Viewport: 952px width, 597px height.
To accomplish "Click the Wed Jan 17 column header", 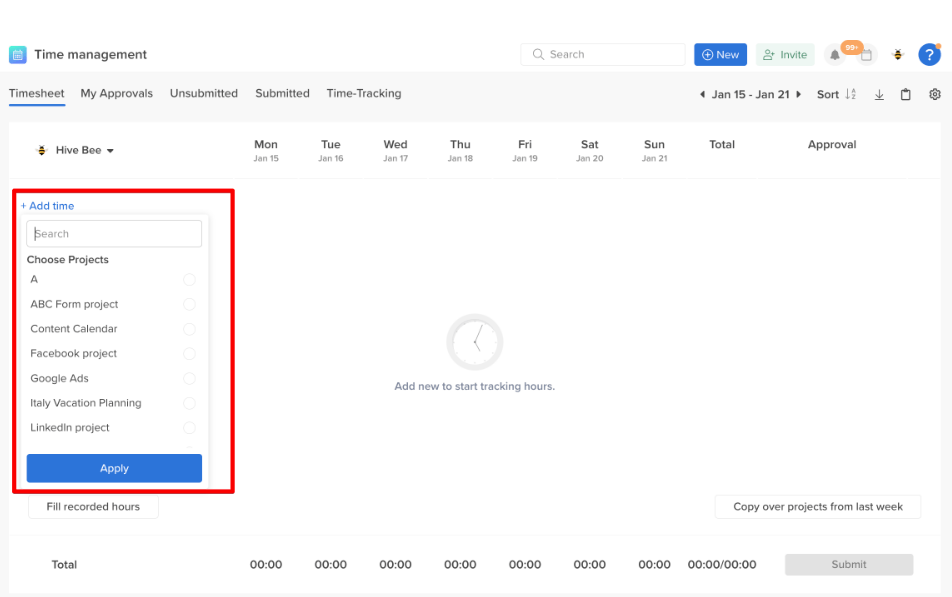I will [395, 150].
